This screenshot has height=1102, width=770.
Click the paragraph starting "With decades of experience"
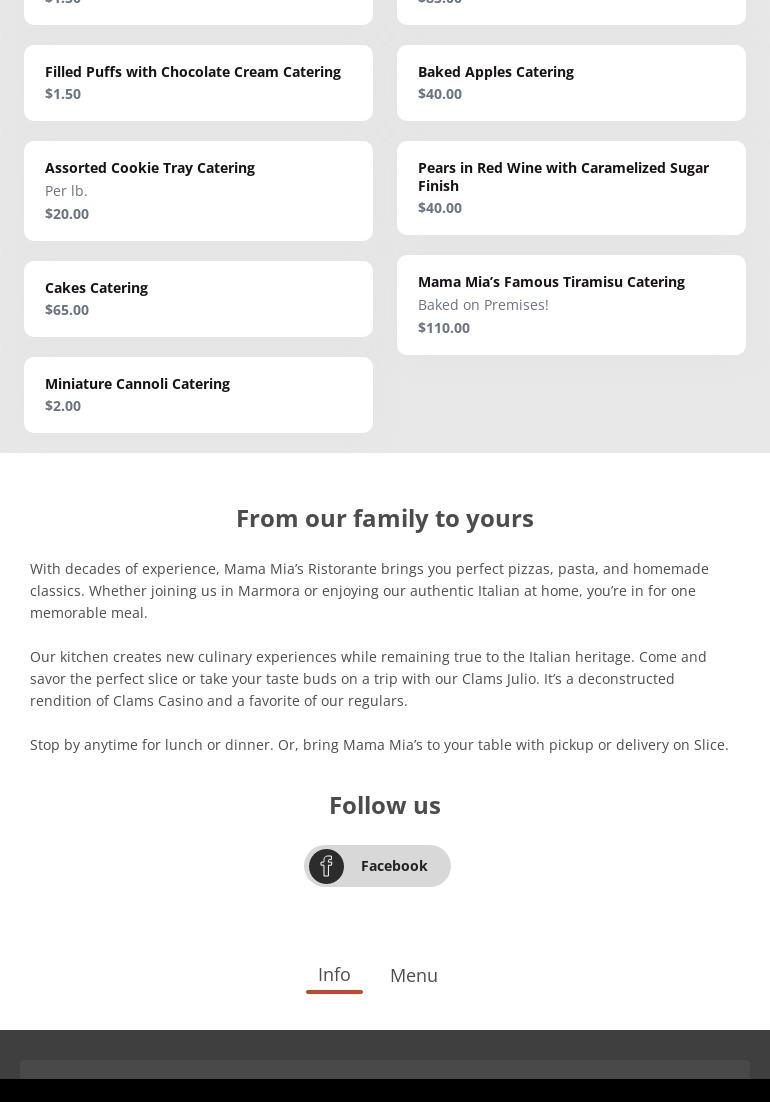pos(370,590)
